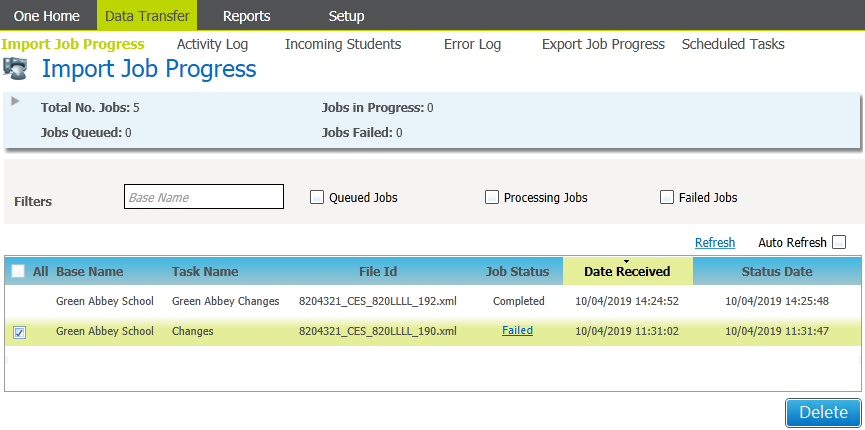The image size is (865, 430).
Task: View the Error Log tab
Action: tap(472, 44)
